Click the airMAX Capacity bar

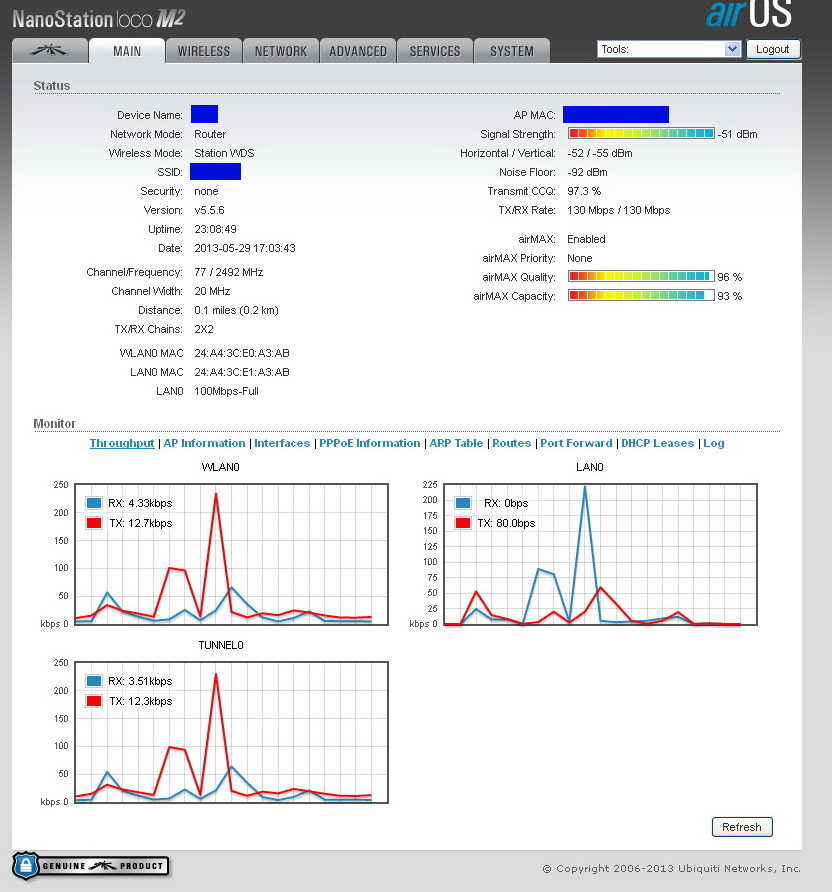click(x=641, y=296)
